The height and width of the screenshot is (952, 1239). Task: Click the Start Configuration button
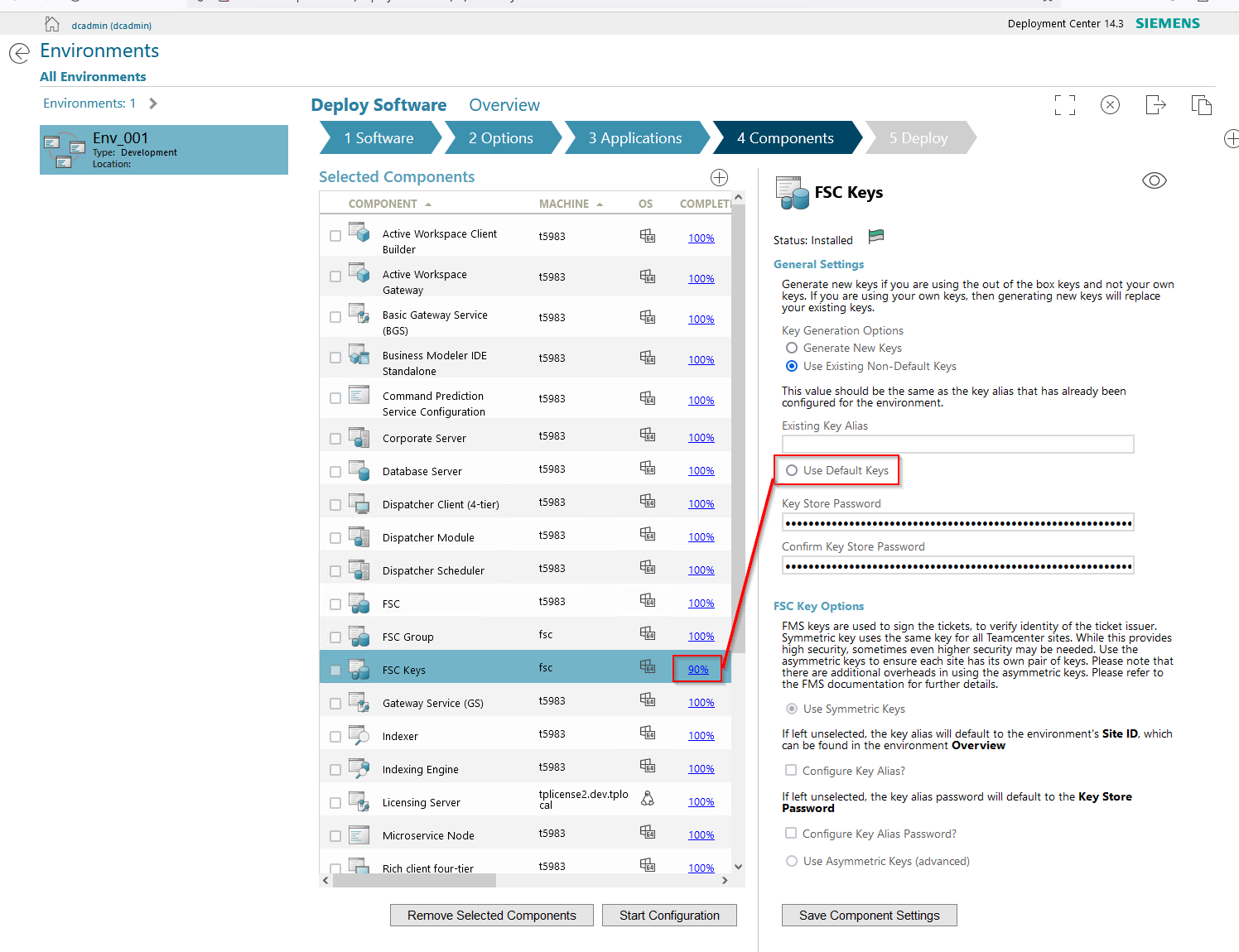tap(669, 916)
